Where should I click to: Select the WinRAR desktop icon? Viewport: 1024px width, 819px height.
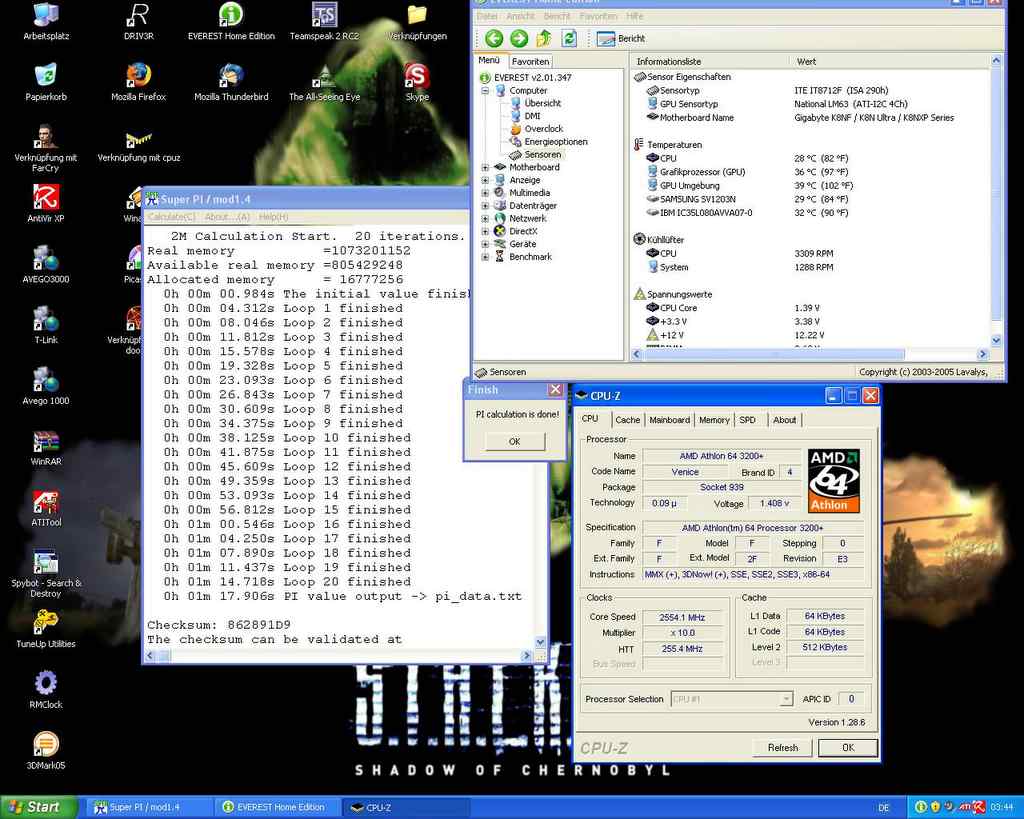tap(46, 447)
